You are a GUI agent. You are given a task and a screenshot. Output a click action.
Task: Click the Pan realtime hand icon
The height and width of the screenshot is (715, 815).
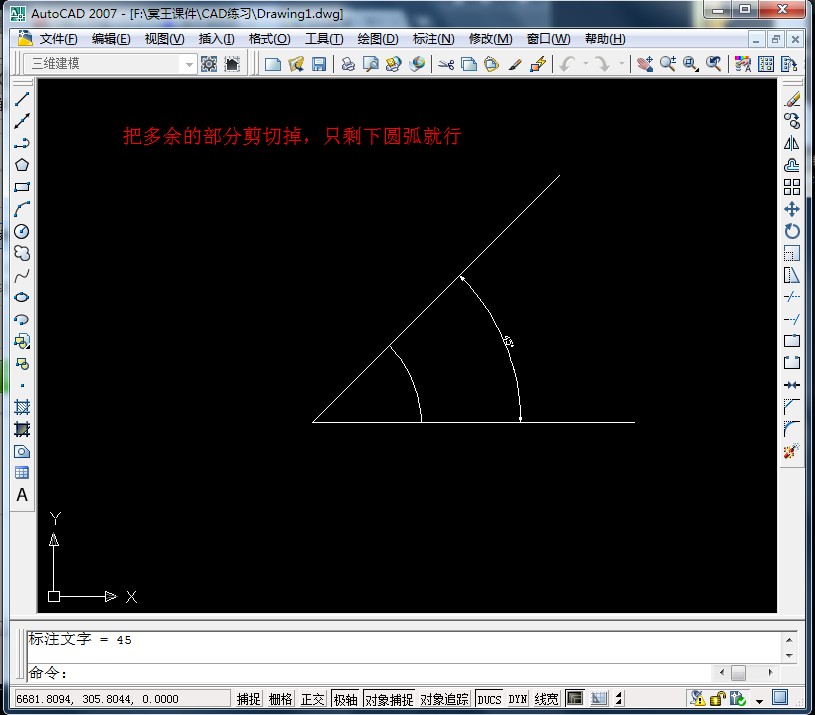(645, 64)
